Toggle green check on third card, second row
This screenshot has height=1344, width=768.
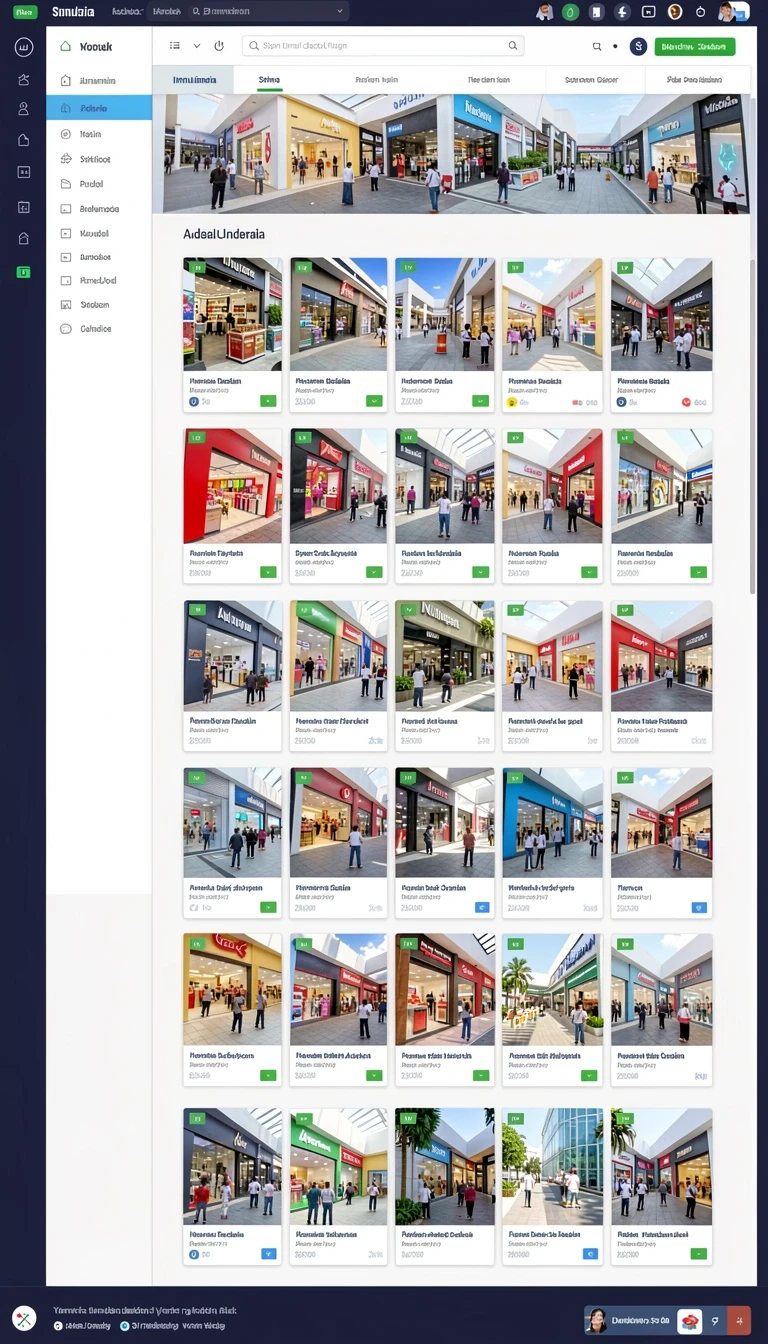(x=481, y=572)
